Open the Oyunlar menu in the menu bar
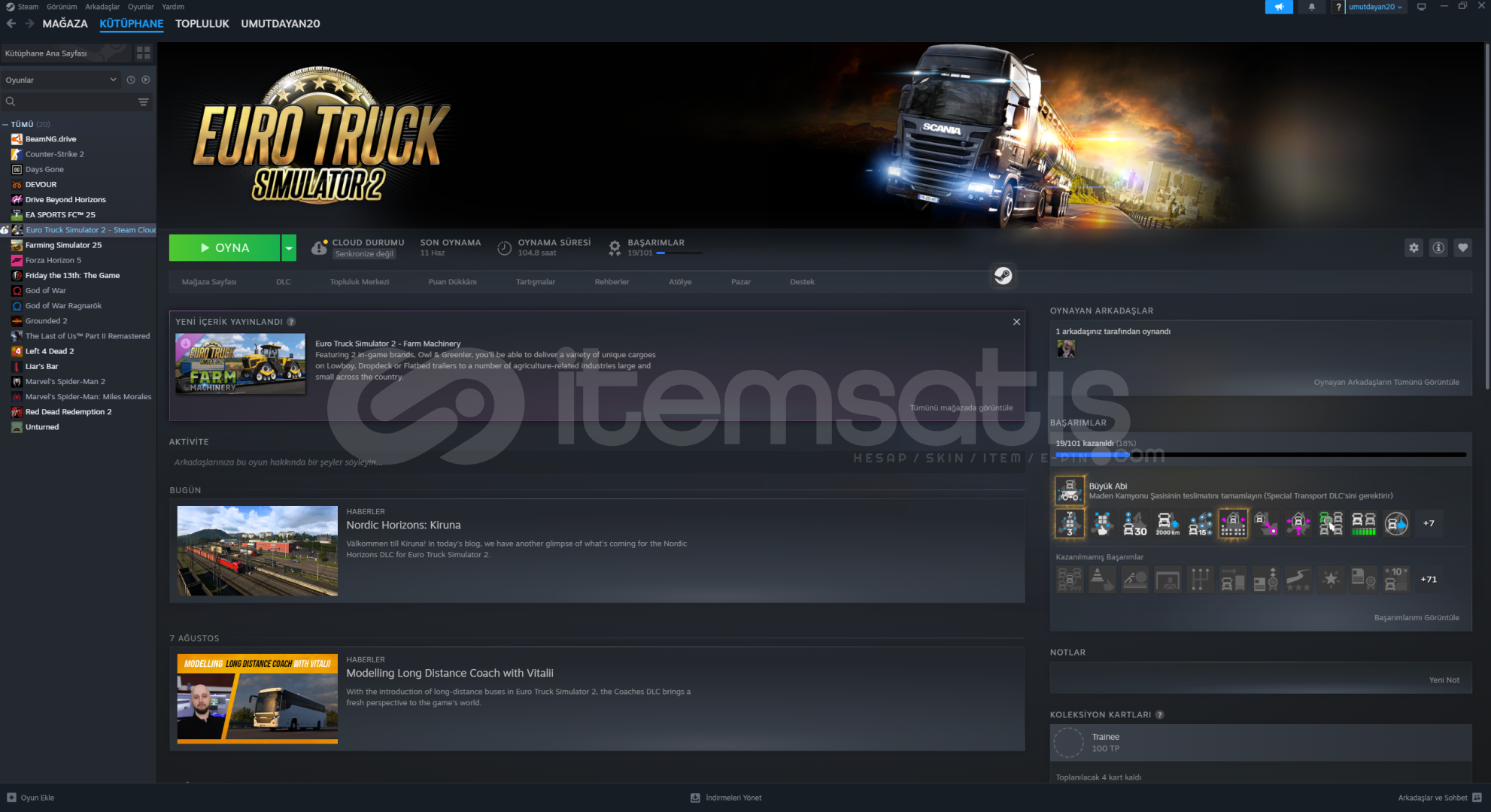Viewport: 1491px width, 812px height. point(141,7)
